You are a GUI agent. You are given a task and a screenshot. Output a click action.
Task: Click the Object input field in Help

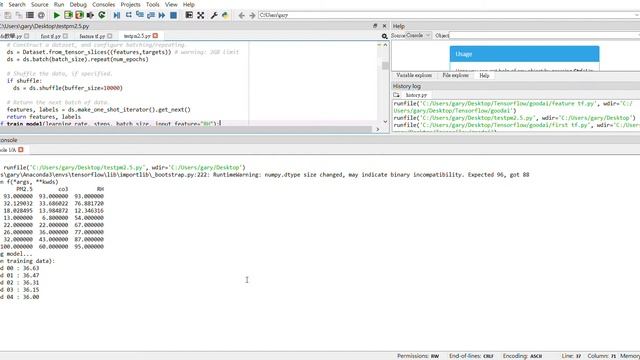click(x=544, y=36)
